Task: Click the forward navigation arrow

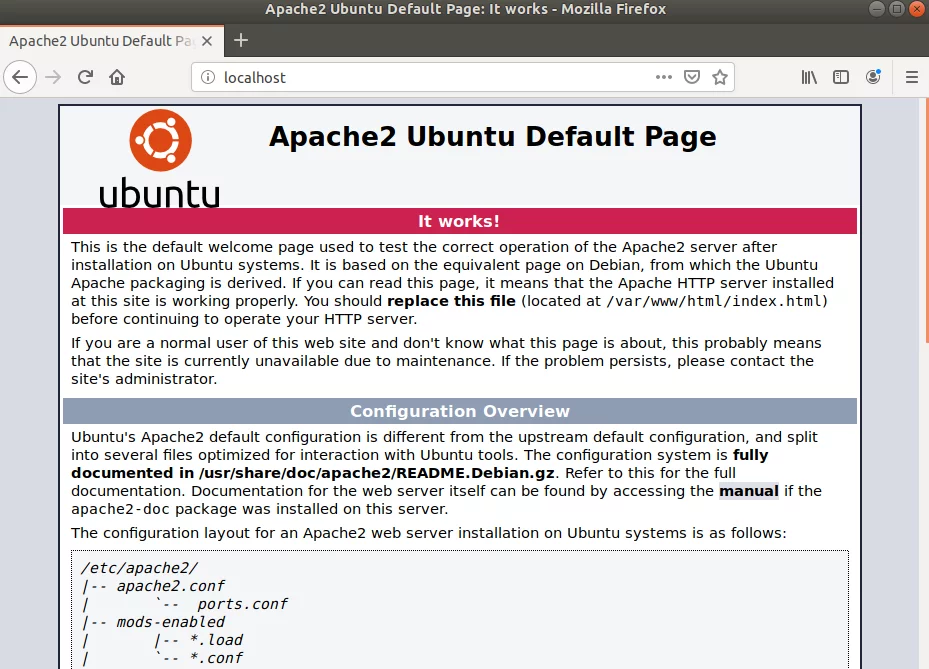Action: 53,77
